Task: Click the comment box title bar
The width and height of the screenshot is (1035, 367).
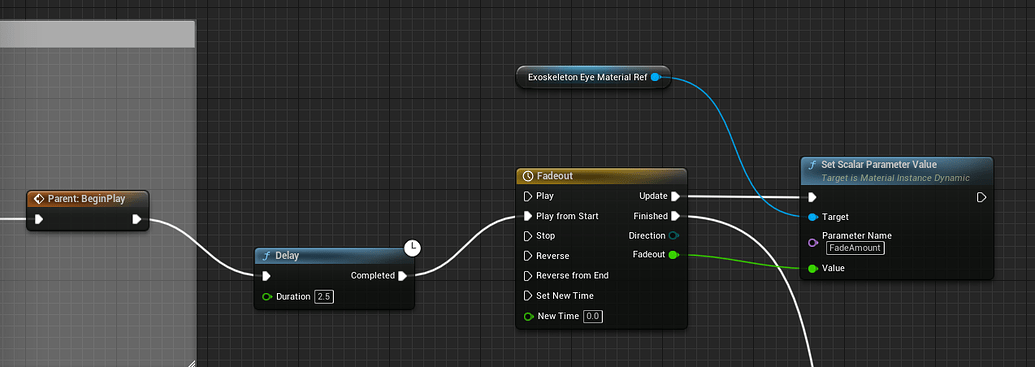Action: coord(98,34)
